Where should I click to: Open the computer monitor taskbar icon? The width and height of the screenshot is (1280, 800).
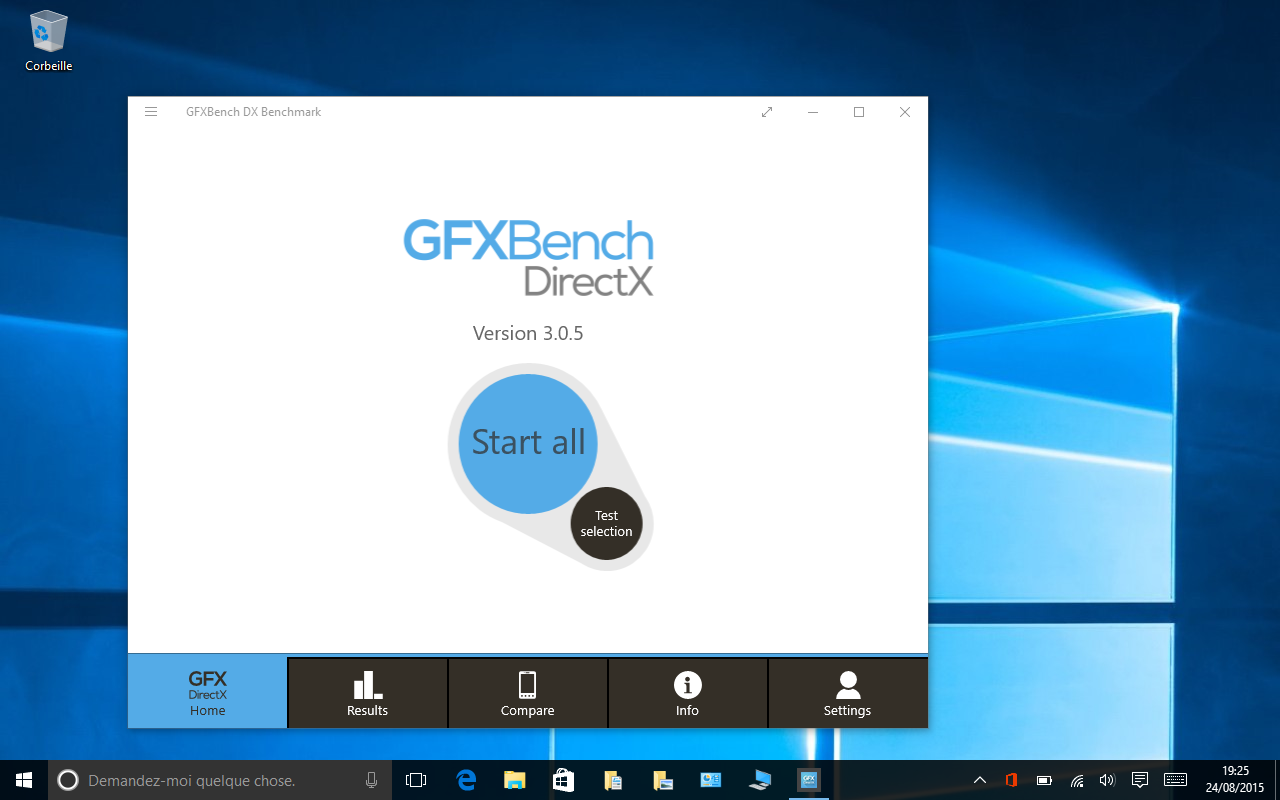click(760, 780)
